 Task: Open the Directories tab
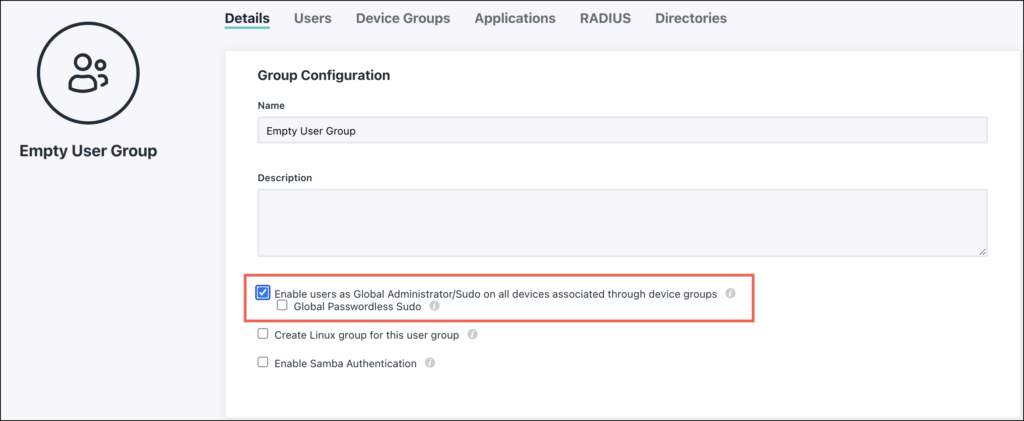[691, 18]
